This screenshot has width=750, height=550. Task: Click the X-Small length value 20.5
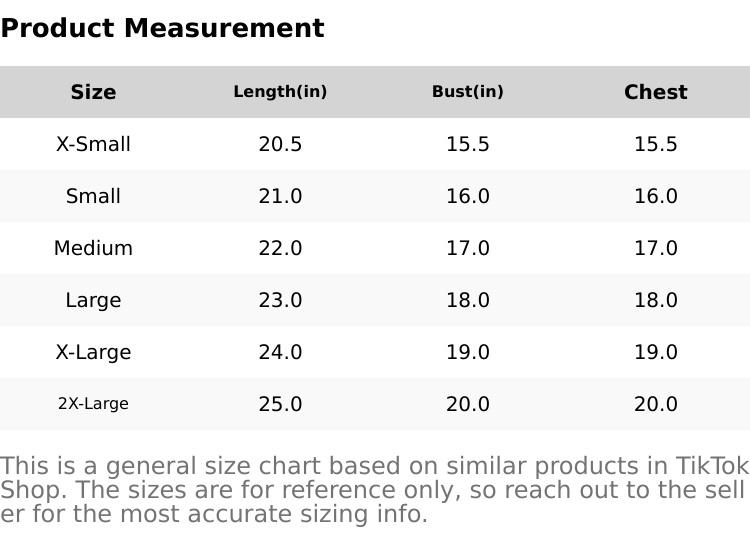(280, 144)
